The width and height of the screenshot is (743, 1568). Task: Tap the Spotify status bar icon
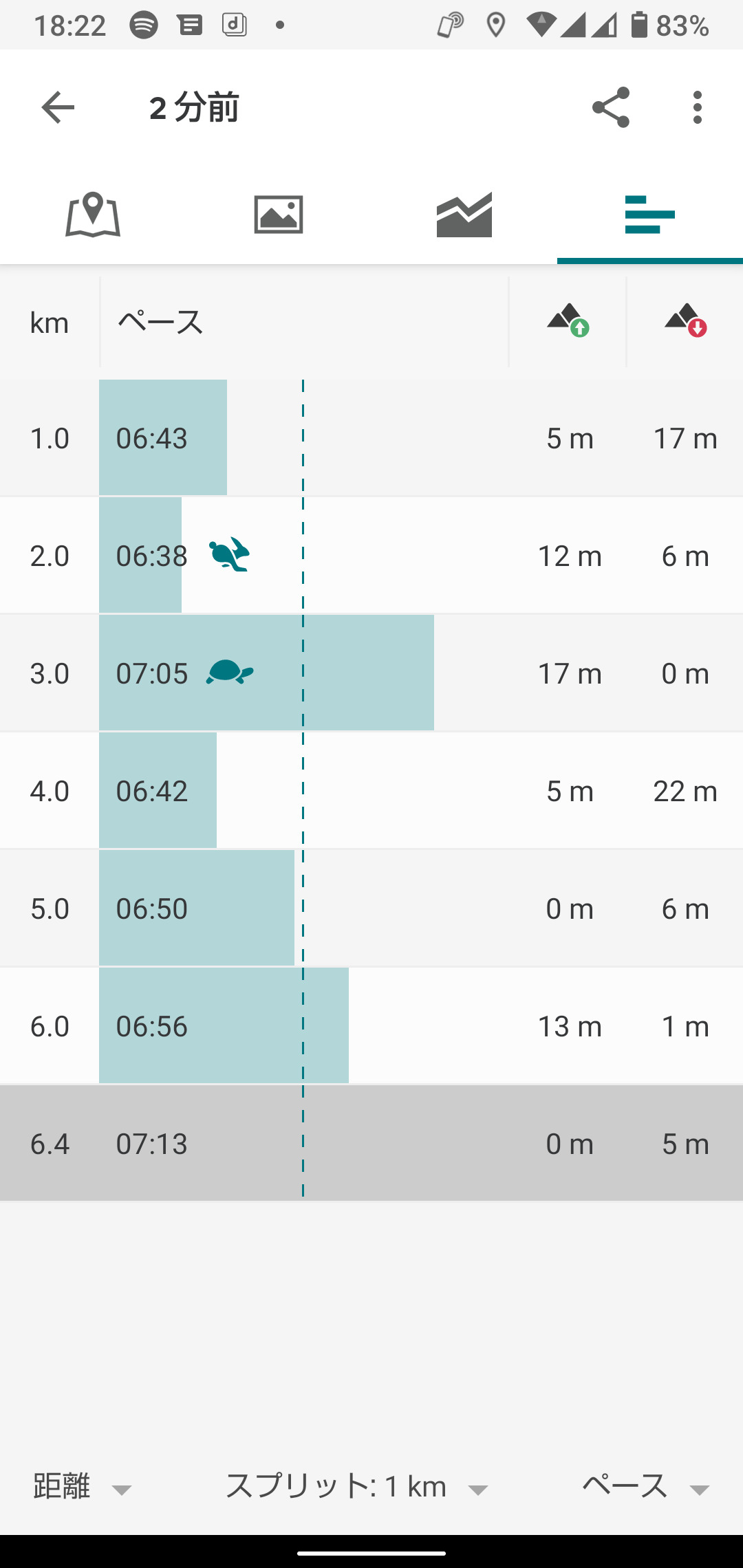click(144, 25)
